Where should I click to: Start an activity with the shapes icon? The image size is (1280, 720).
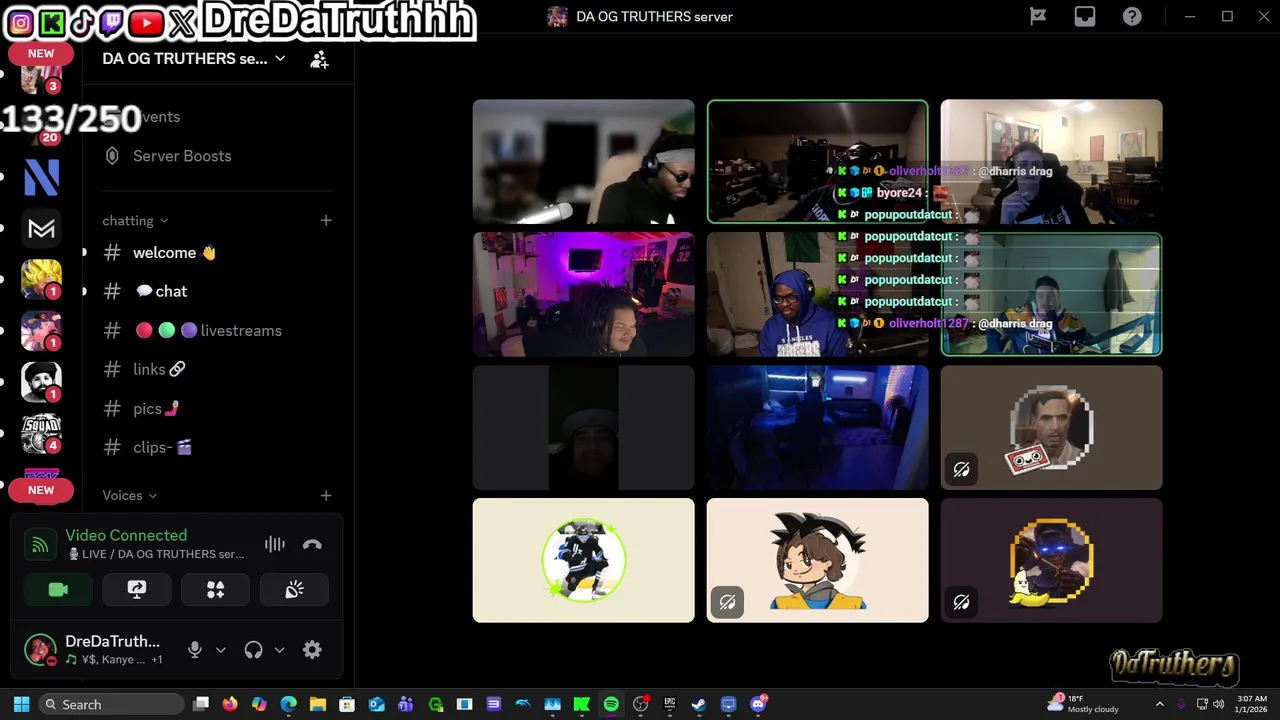(x=215, y=590)
